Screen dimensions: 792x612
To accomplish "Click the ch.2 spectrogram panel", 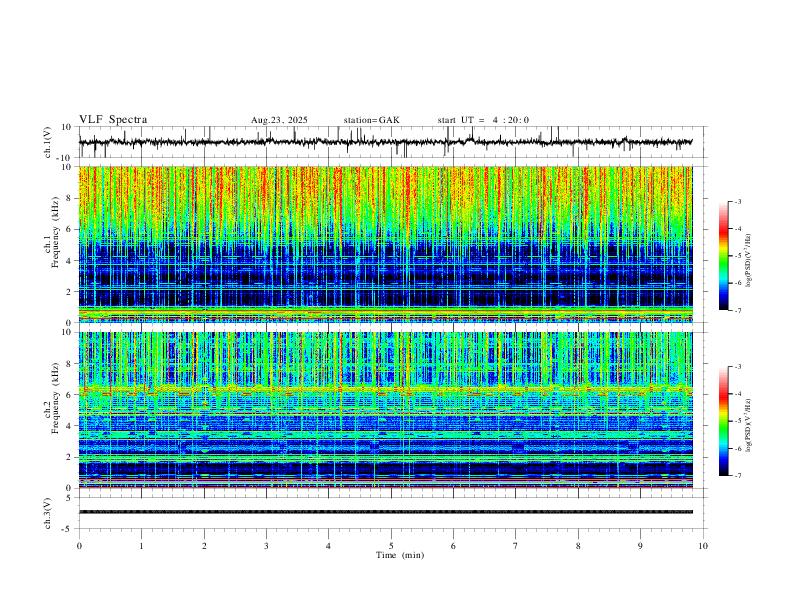I will click(x=386, y=410).
